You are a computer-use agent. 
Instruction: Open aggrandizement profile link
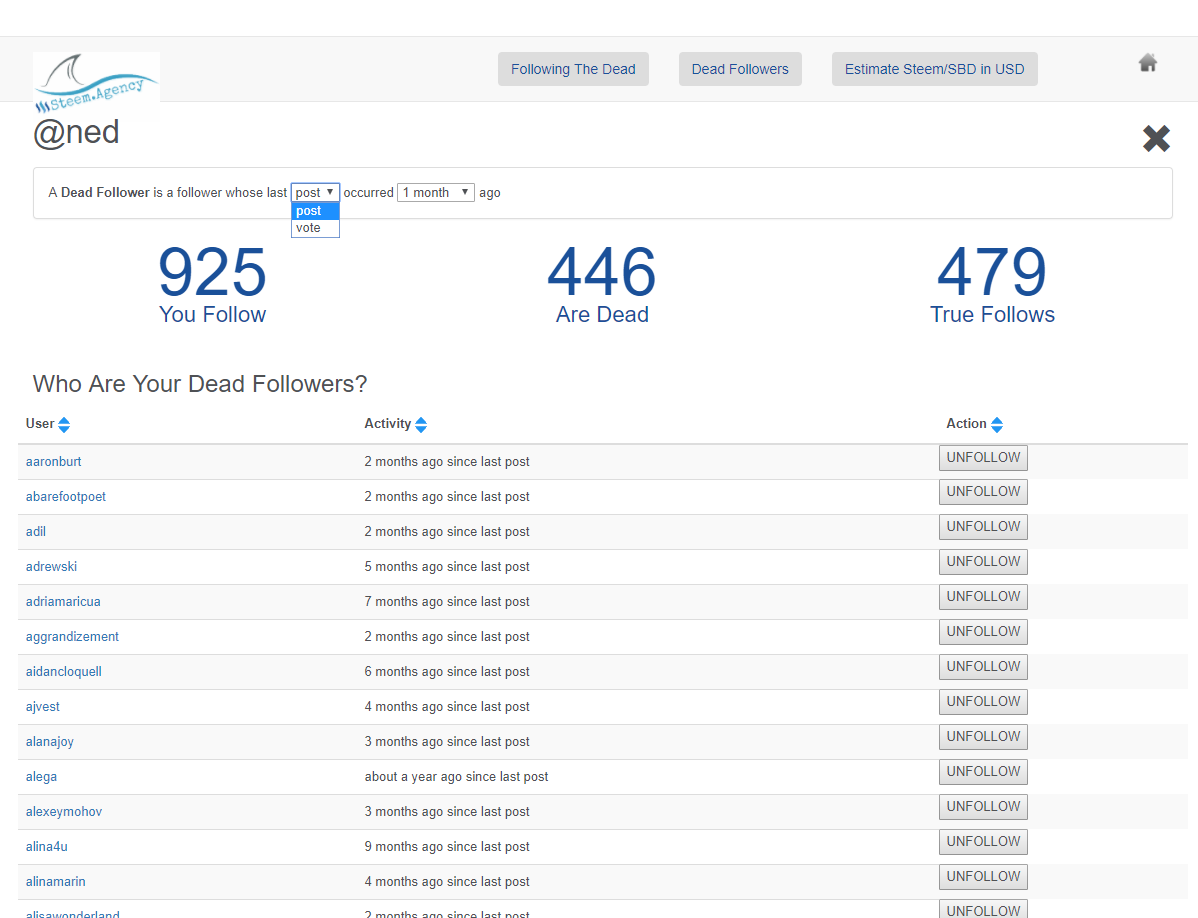click(x=73, y=637)
